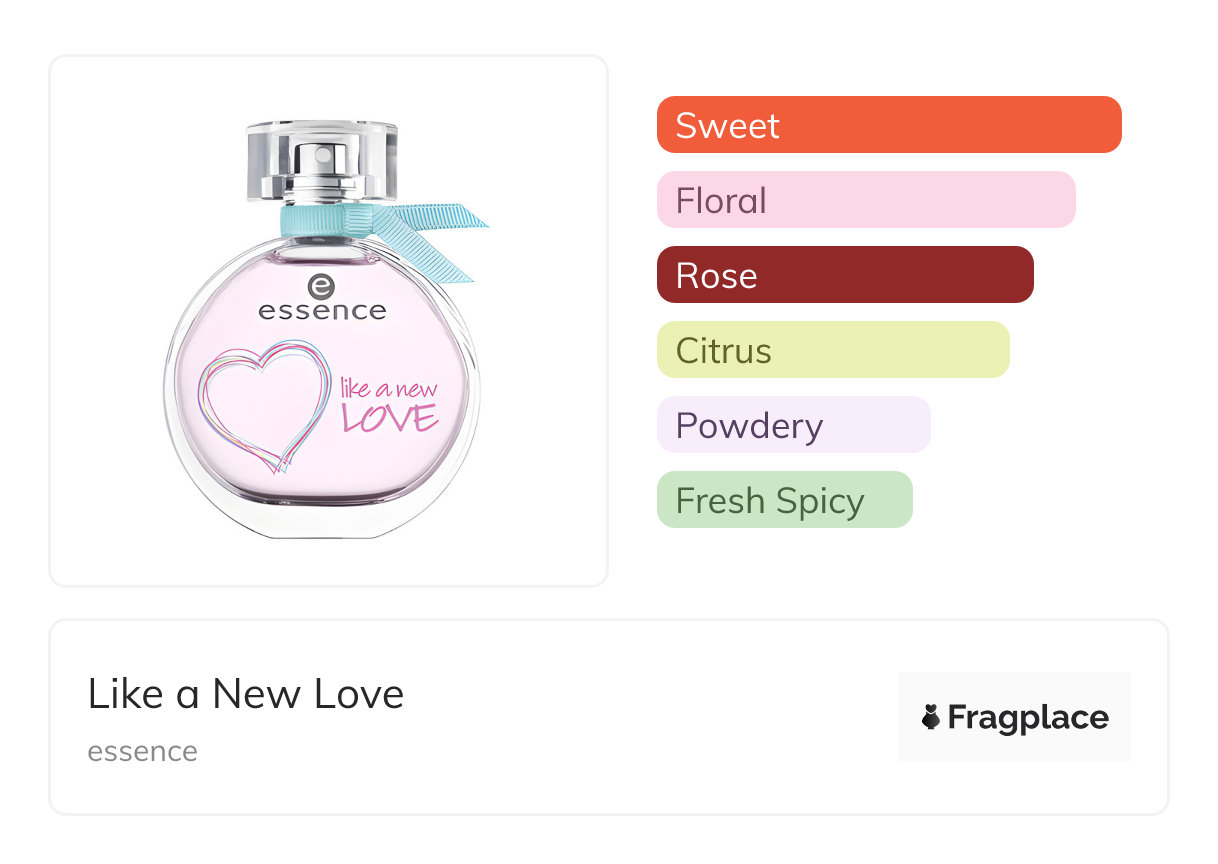Select the Sweet accord bar
Viewport: 1218px width, 864px height.
click(888, 125)
